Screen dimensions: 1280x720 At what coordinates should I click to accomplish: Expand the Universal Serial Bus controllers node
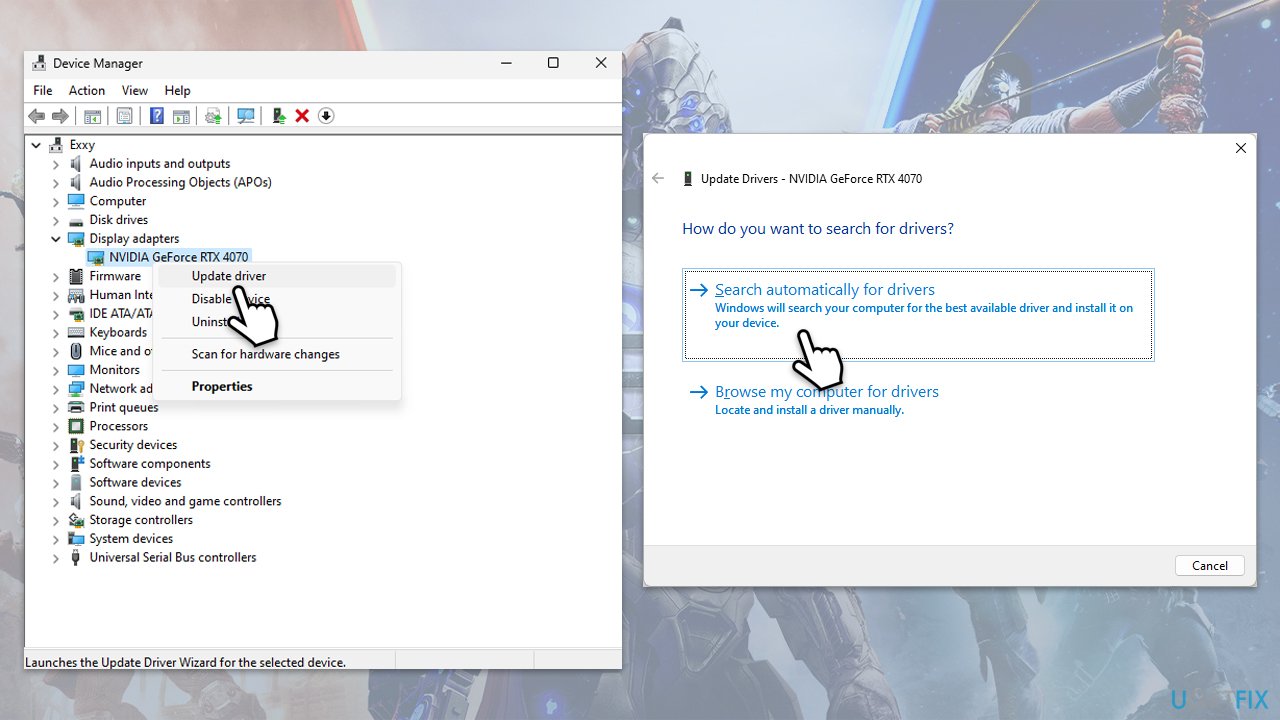pos(57,558)
